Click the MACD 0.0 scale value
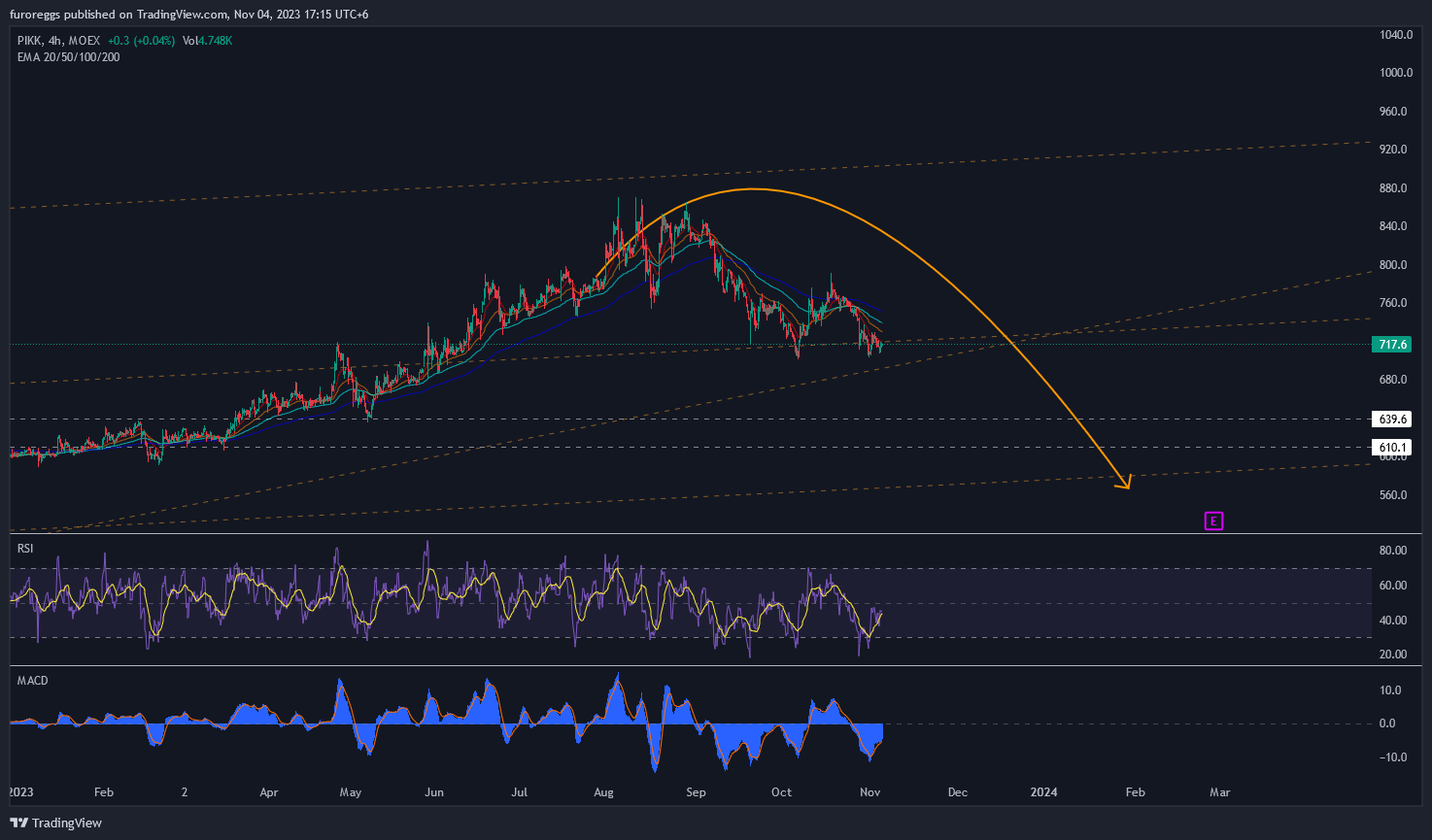Image resolution: width=1432 pixels, height=840 pixels. click(x=1388, y=723)
